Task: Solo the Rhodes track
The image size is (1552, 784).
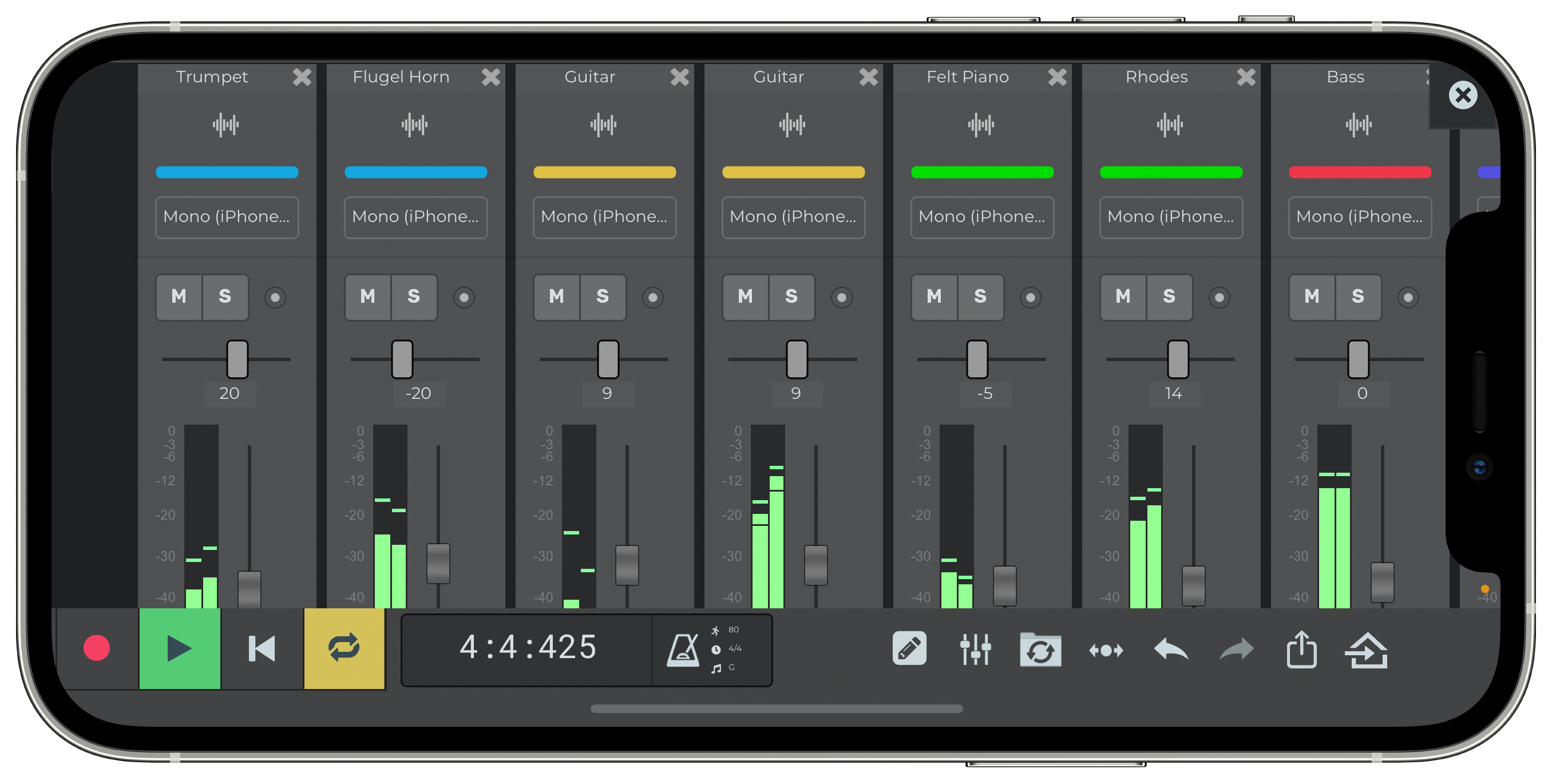Action: 1169,297
